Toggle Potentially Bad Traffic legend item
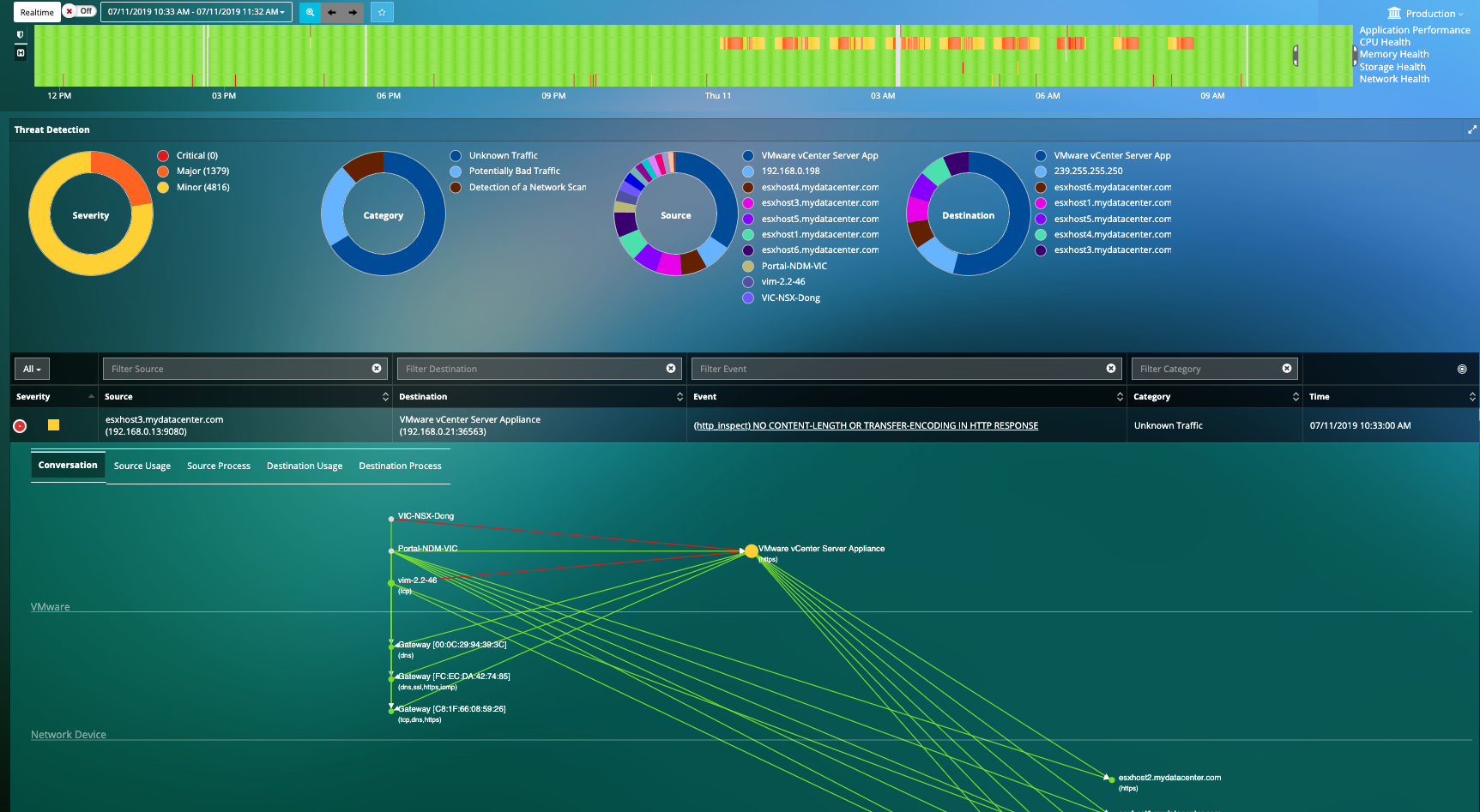The image size is (1480, 812). click(505, 171)
